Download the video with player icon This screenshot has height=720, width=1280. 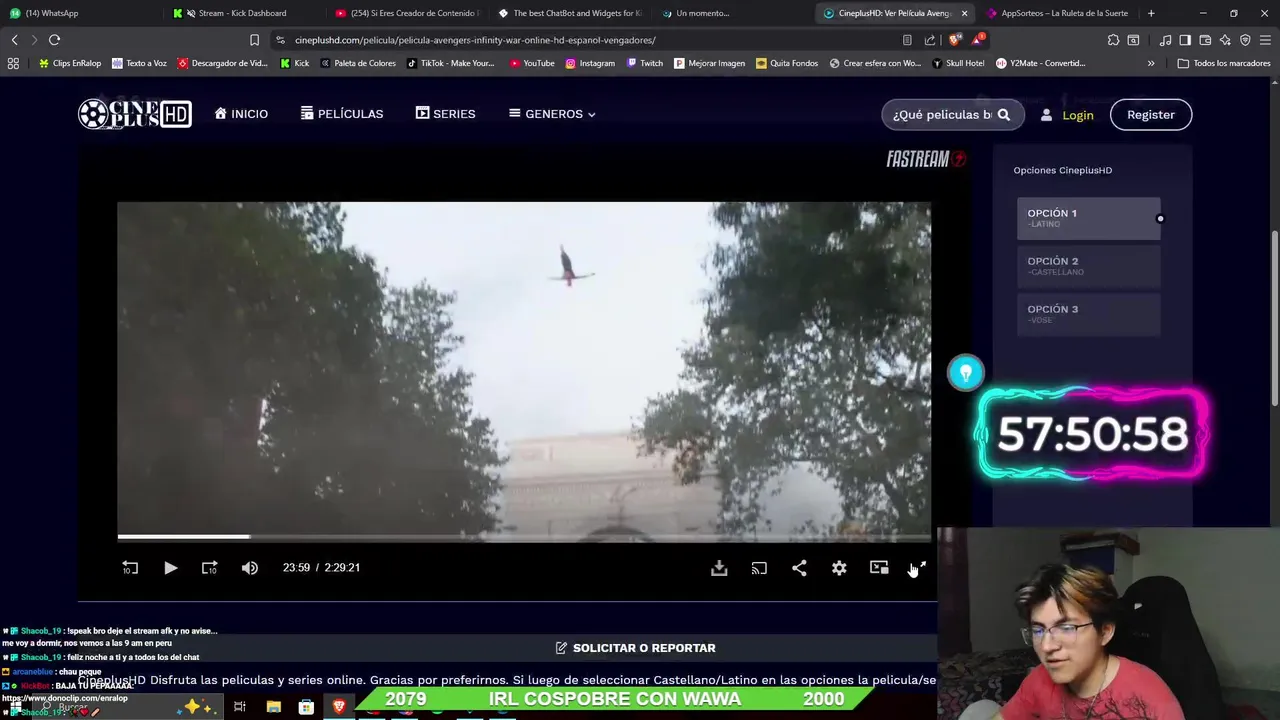pyautogui.click(x=719, y=568)
